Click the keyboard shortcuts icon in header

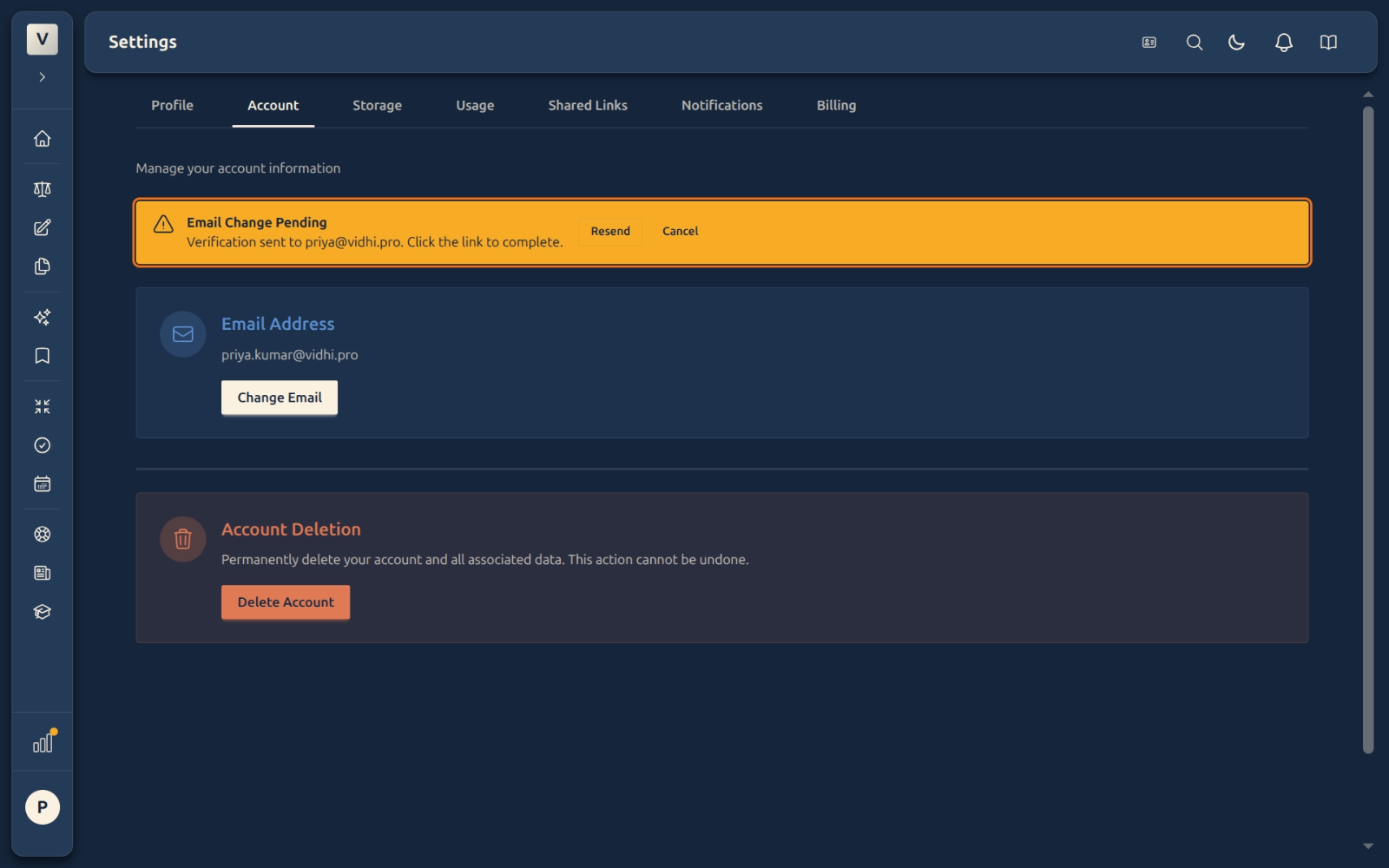click(x=1149, y=43)
